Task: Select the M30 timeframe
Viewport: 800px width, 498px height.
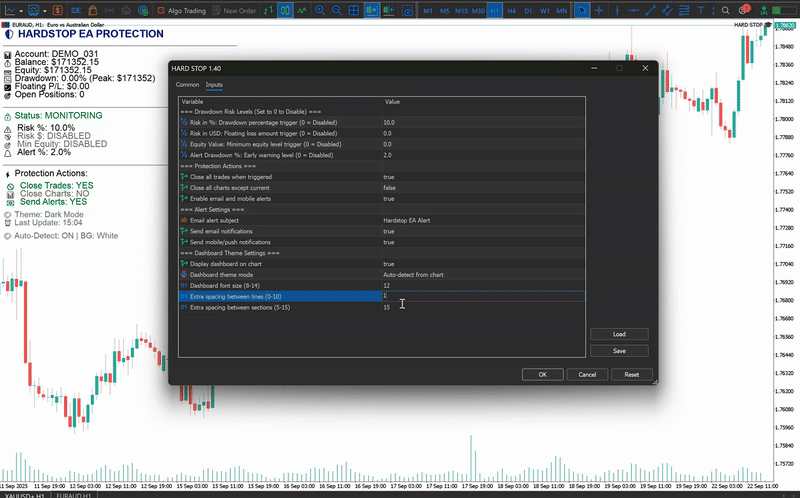Action: click(x=478, y=10)
